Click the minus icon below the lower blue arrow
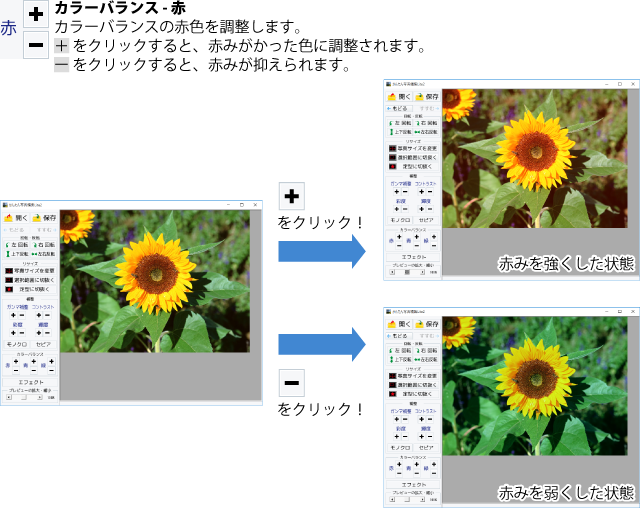Screen dimensions: 640x508 [x=291, y=382]
